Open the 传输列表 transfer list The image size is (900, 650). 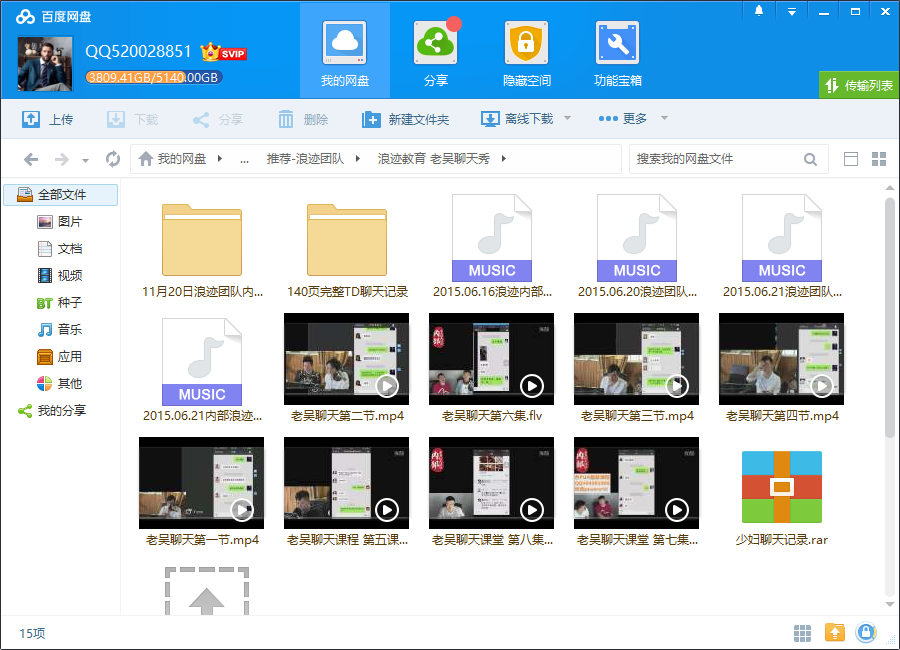[859, 86]
